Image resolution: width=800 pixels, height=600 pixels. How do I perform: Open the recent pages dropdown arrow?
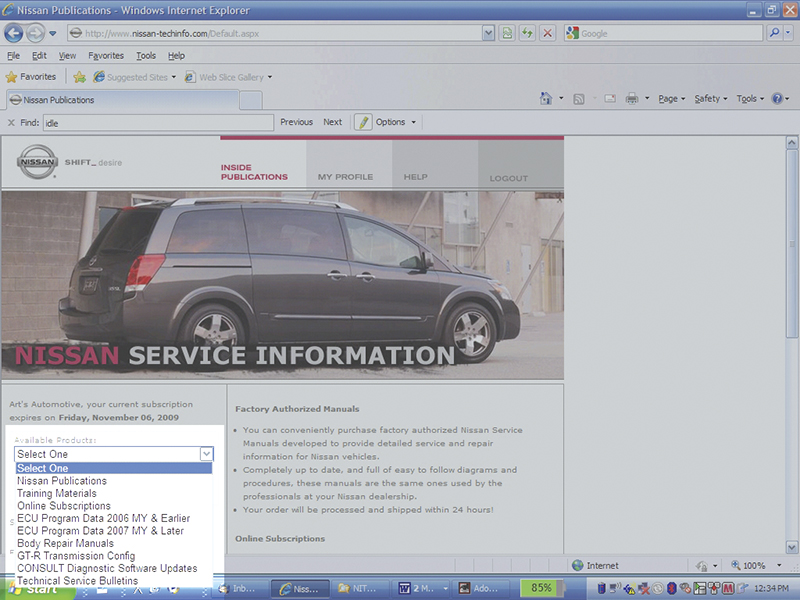[53, 34]
